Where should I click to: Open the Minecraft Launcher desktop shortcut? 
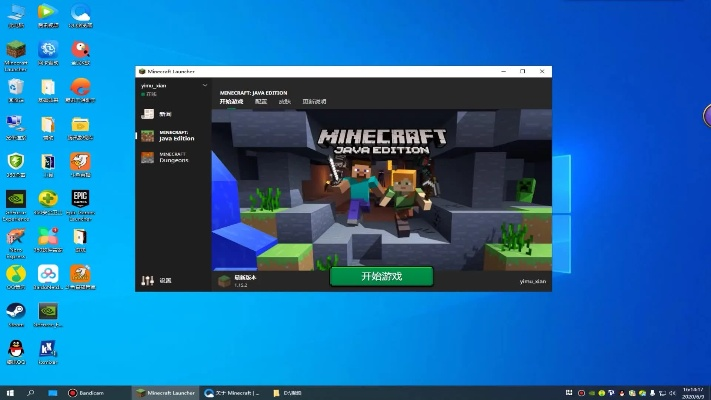pyautogui.click(x=16, y=53)
